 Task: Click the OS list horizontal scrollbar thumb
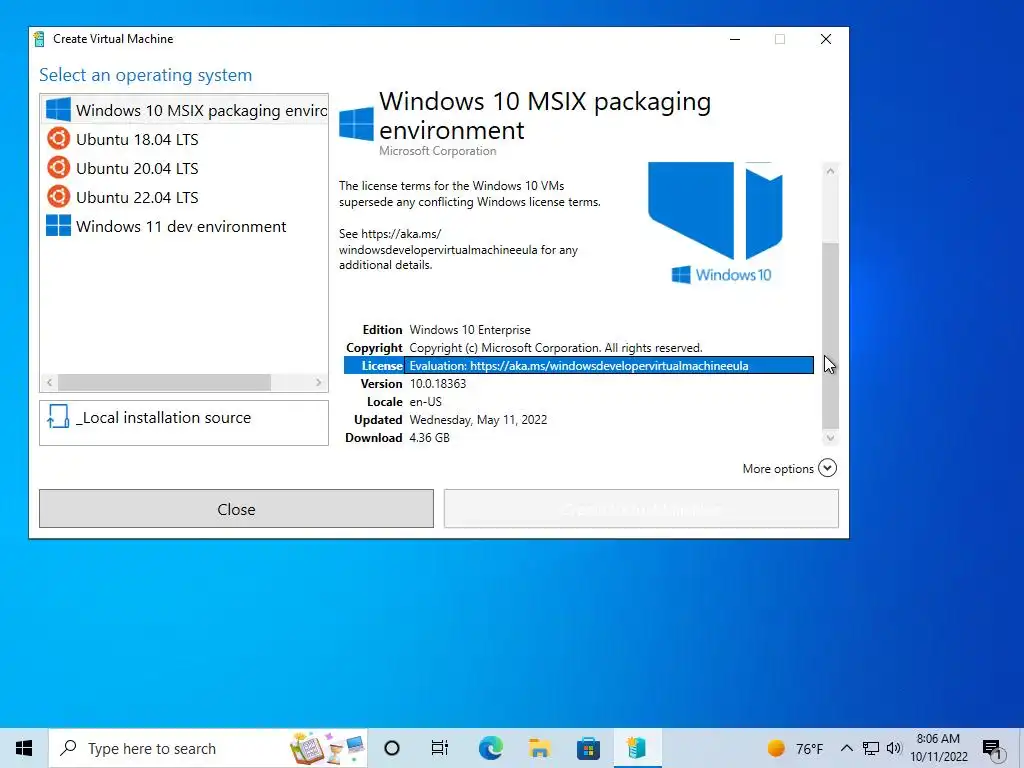click(x=165, y=382)
